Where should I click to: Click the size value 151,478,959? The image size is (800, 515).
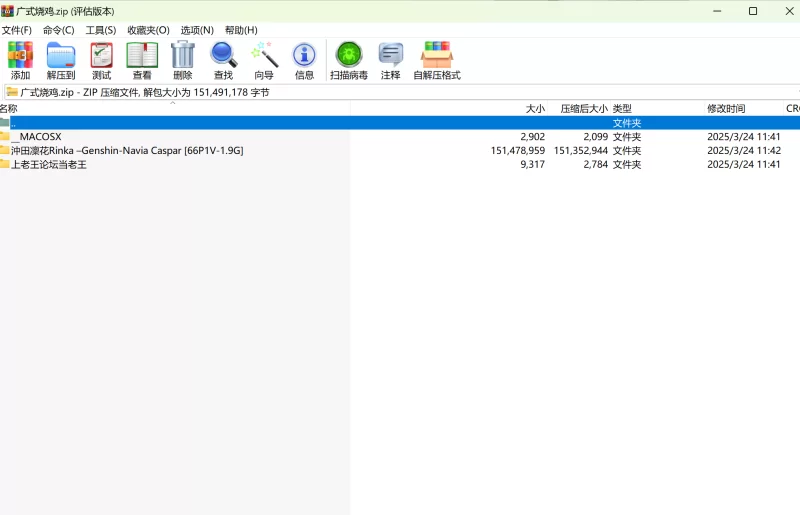pos(518,151)
